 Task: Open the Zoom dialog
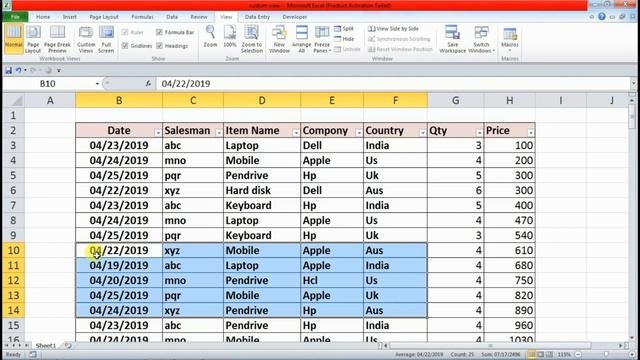pyautogui.click(x=210, y=37)
